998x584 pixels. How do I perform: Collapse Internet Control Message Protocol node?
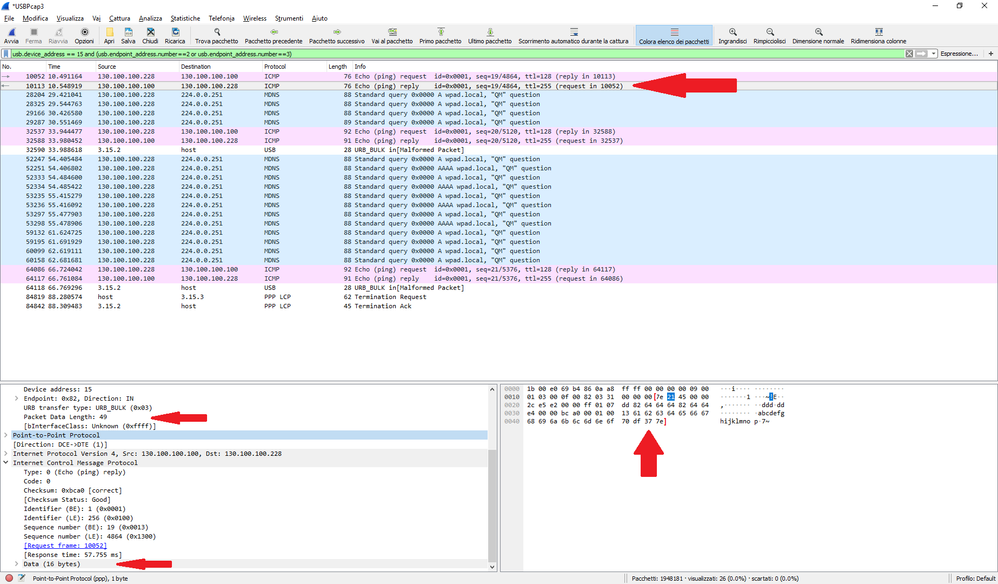[x=6, y=462]
